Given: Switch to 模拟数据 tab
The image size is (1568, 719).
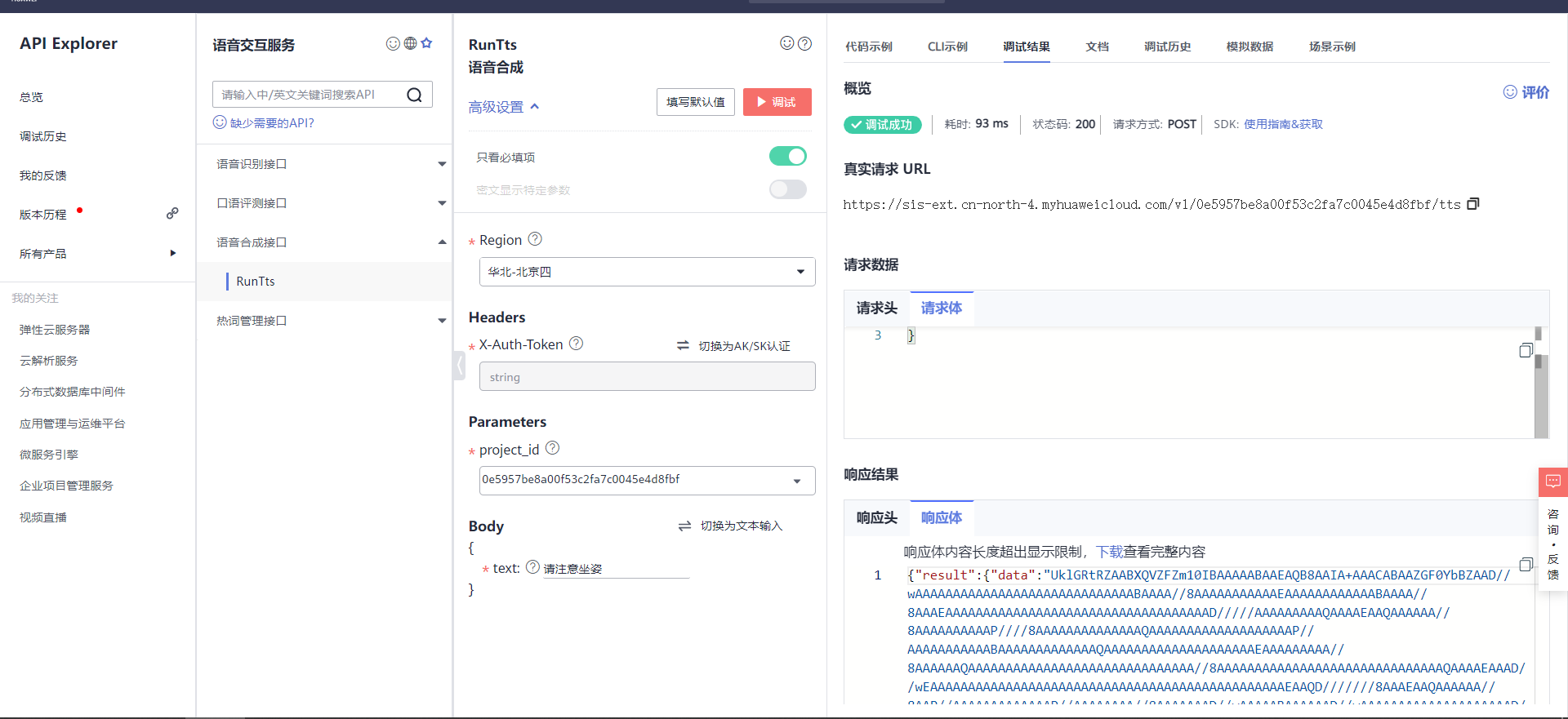Looking at the screenshot, I should click(x=1249, y=47).
